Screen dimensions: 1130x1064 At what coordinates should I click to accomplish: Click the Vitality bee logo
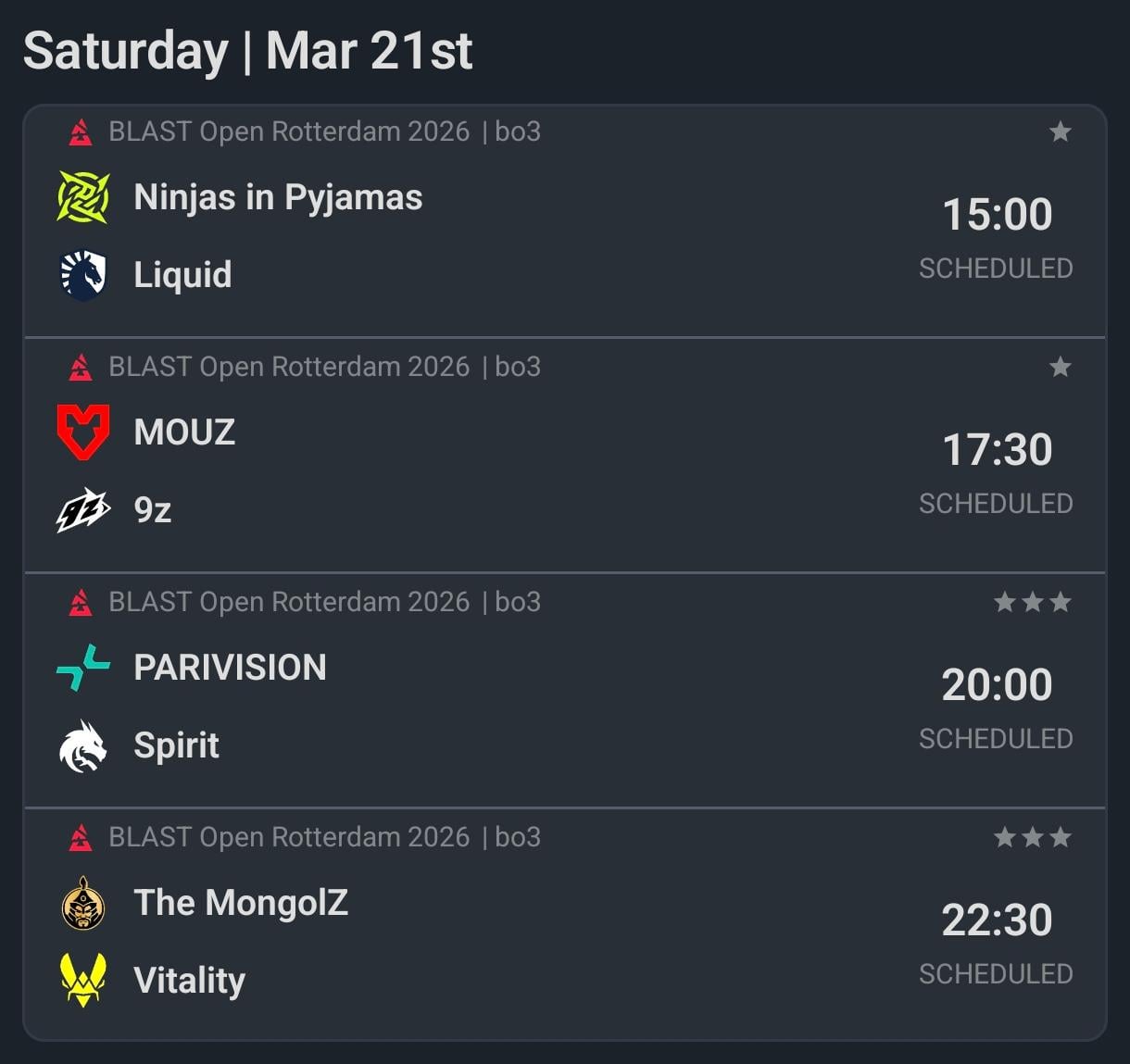[83, 981]
